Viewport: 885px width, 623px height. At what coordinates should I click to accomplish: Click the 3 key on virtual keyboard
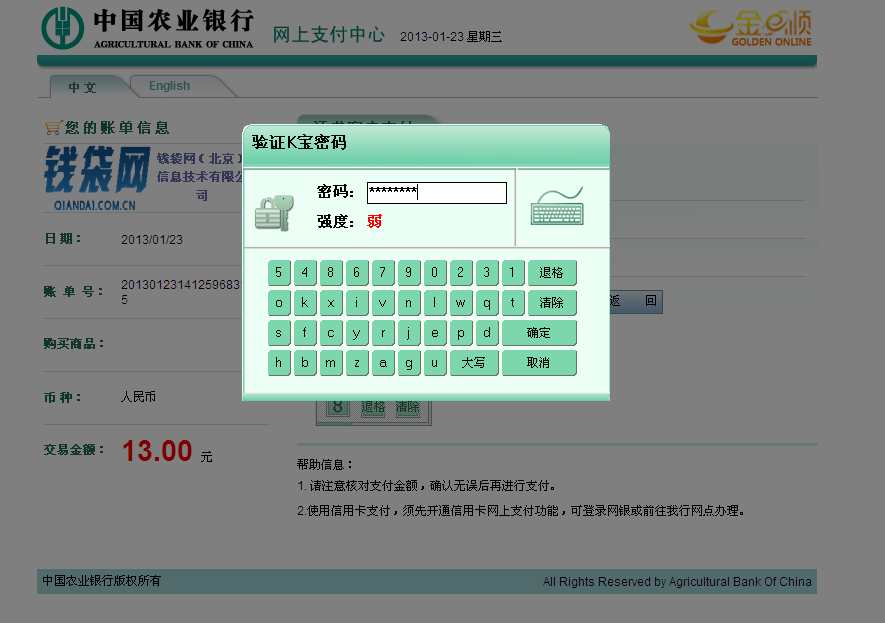pyautogui.click(x=487, y=273)
